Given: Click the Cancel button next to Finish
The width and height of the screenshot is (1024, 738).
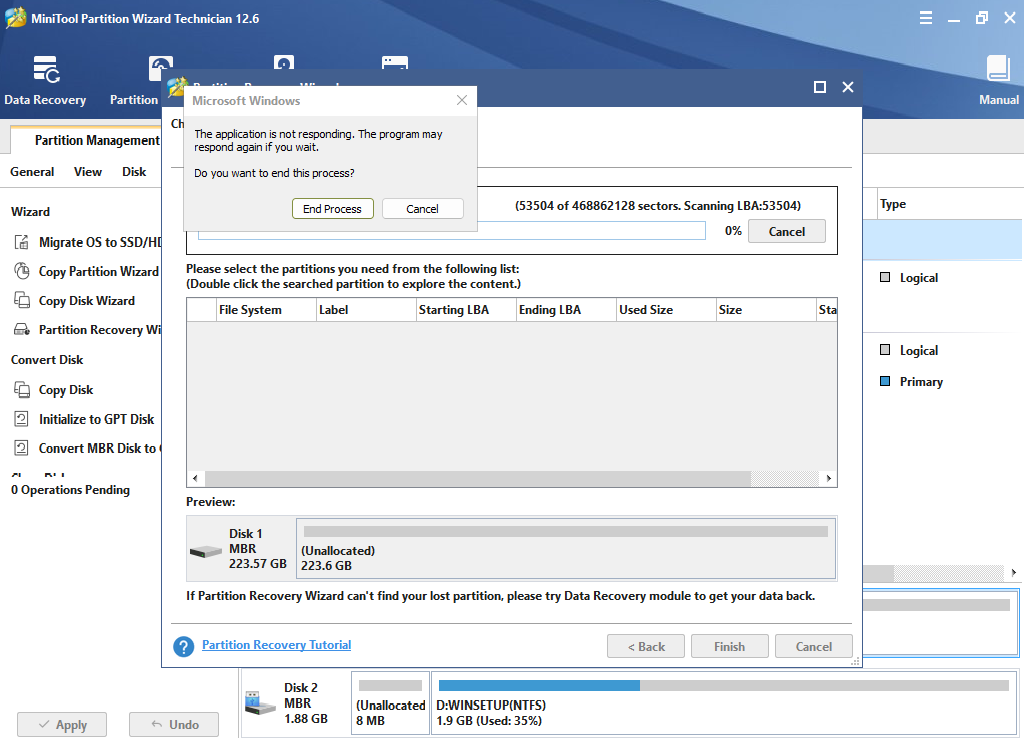Looking at the screenshot, I should pos(814,647).
